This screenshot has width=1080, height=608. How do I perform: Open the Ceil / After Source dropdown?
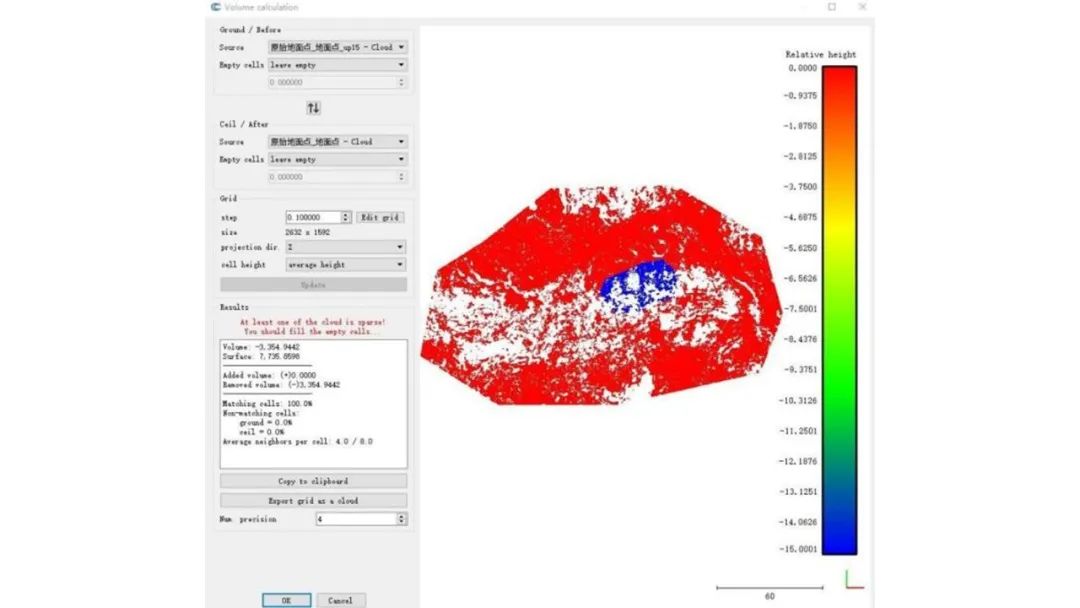(337, 142)
